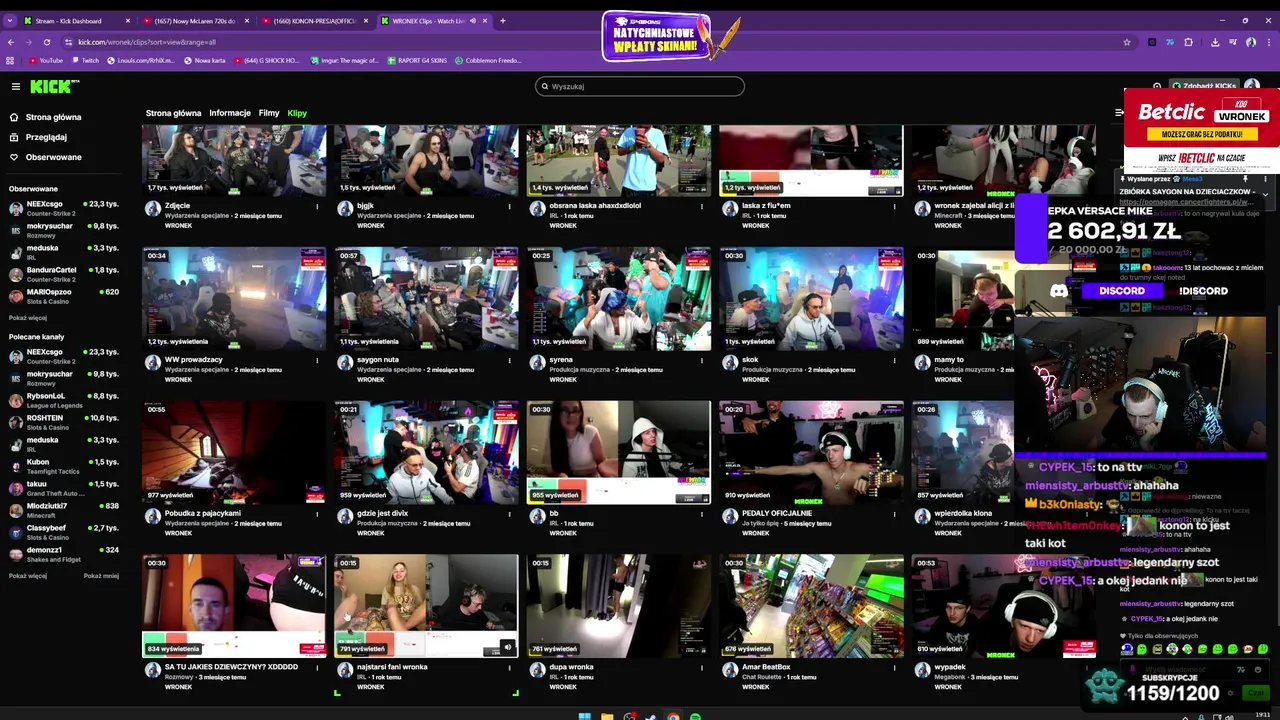The width and height of the screenshot is (1280, 720).
Task: Select the Klipy channel tab
Action: [297, 113]
